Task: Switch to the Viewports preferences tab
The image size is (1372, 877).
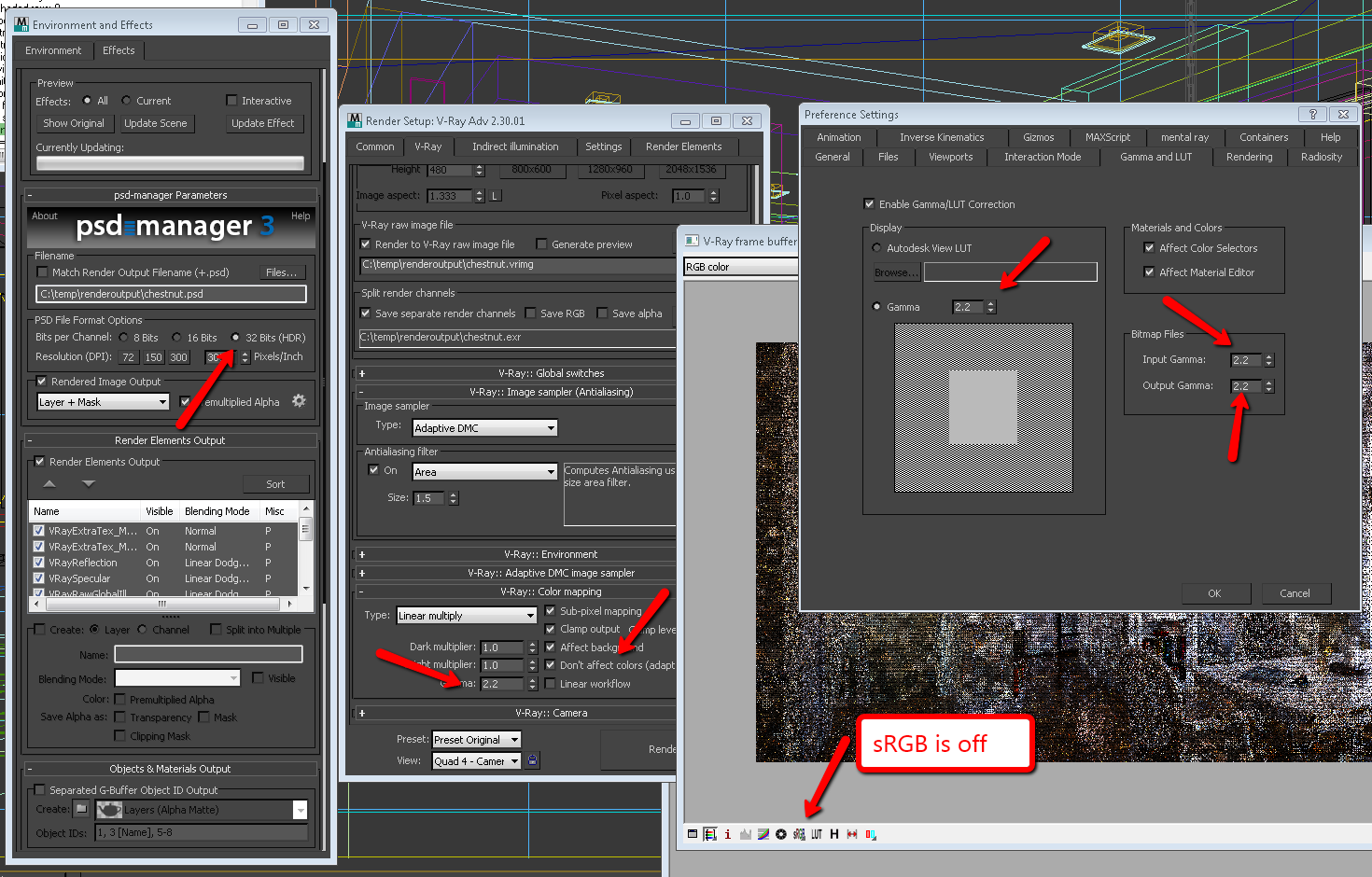Action: [x=950, y=157]
